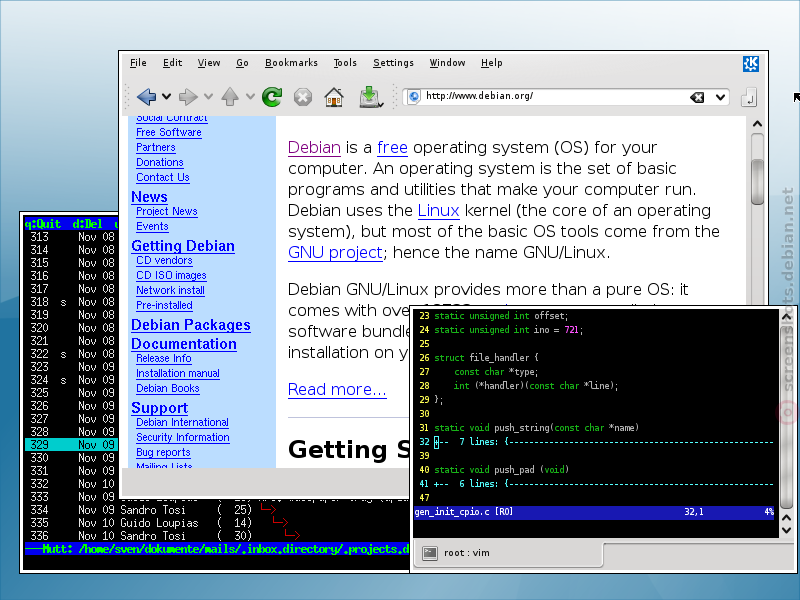Open the Donations link
800x600 pixels.
160,162
